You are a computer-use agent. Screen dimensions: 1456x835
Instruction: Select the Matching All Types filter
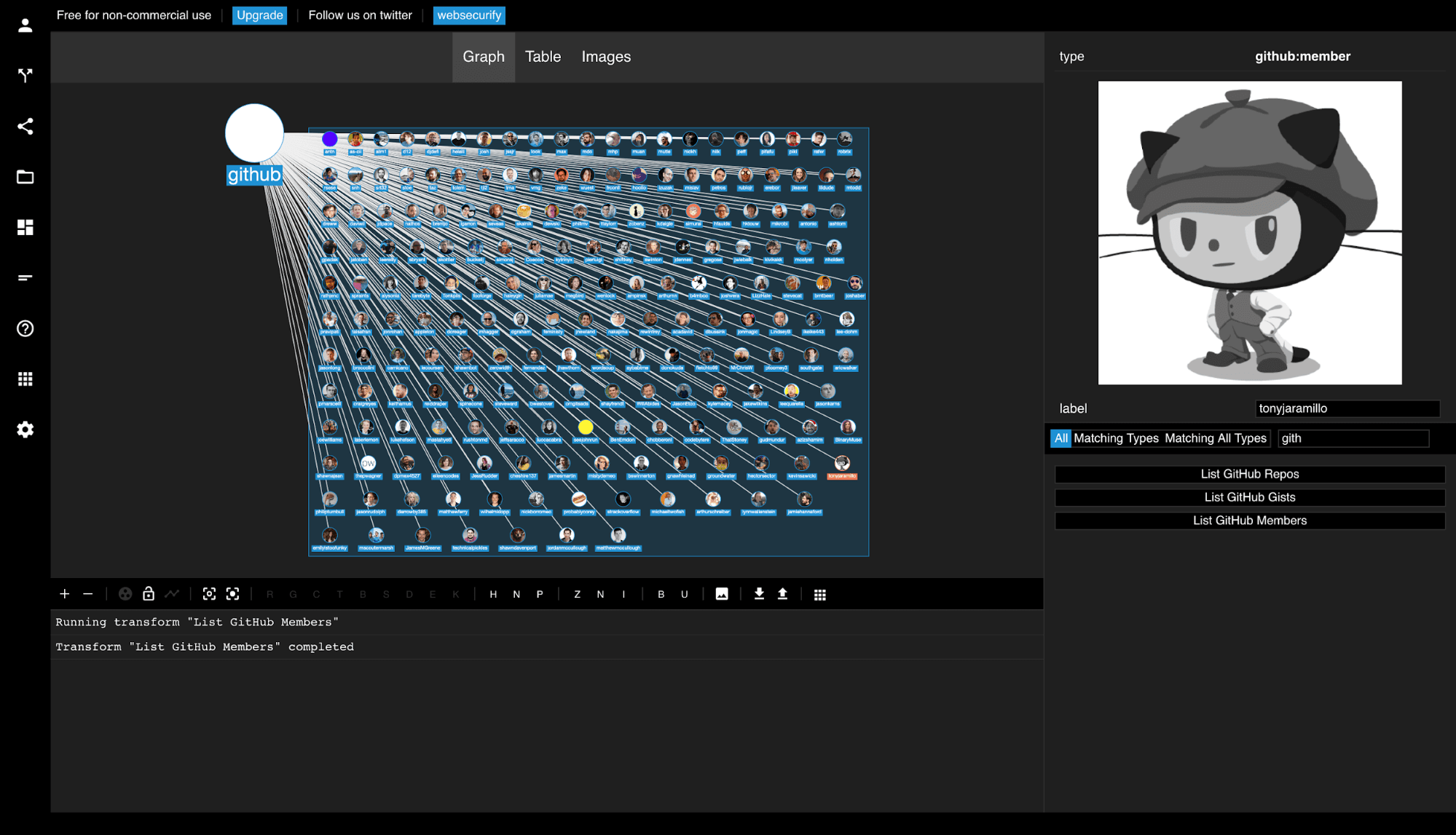(1216, 438)
